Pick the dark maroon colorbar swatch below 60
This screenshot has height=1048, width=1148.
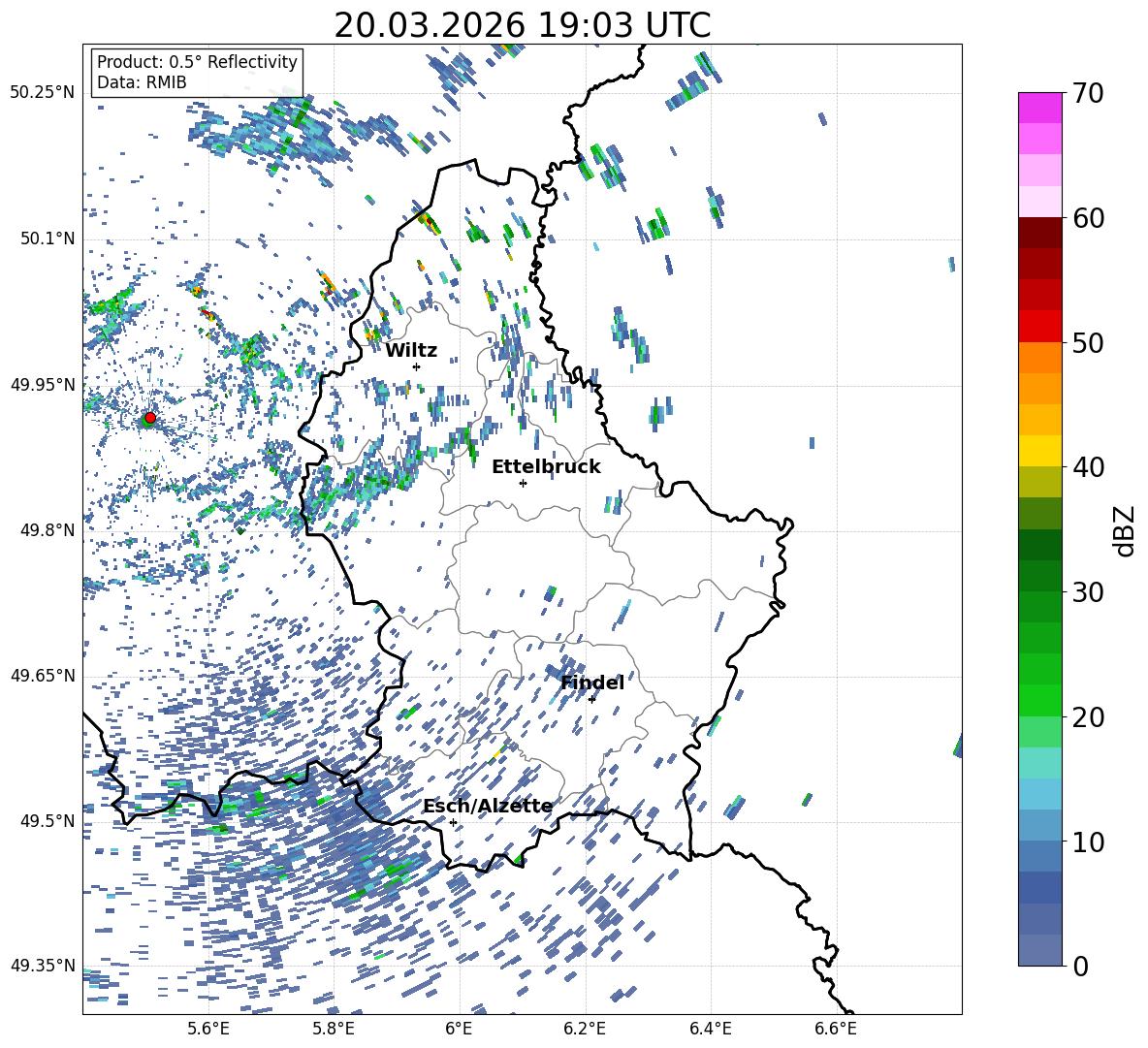click(x=1039, y=233)
